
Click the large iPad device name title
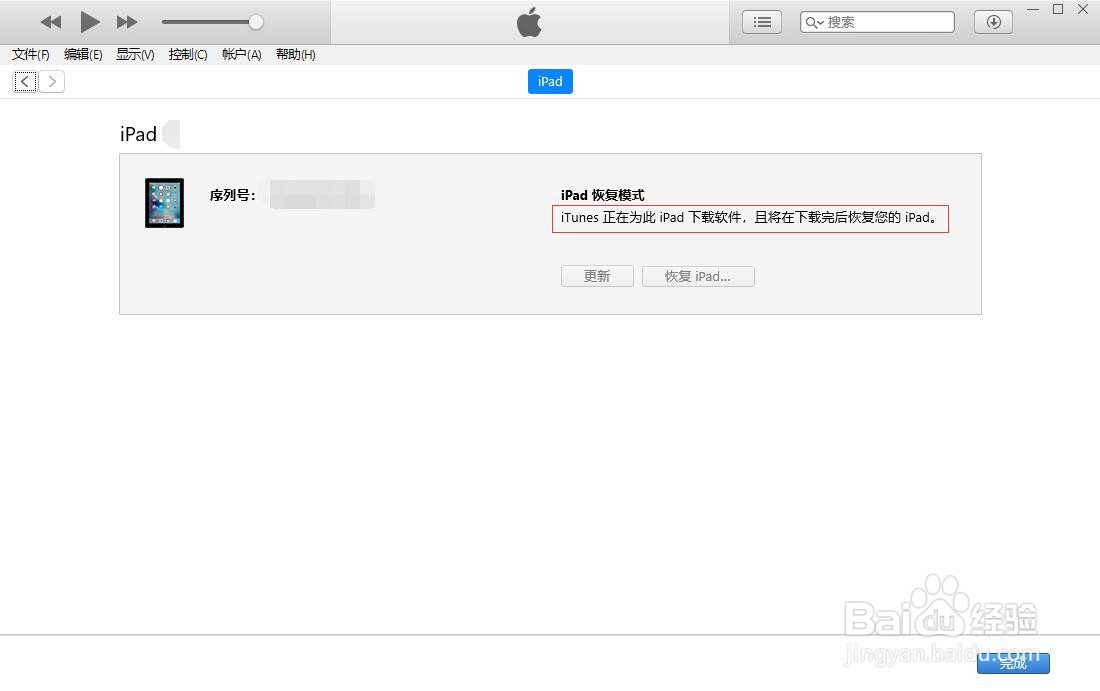(x=138, y=134)
